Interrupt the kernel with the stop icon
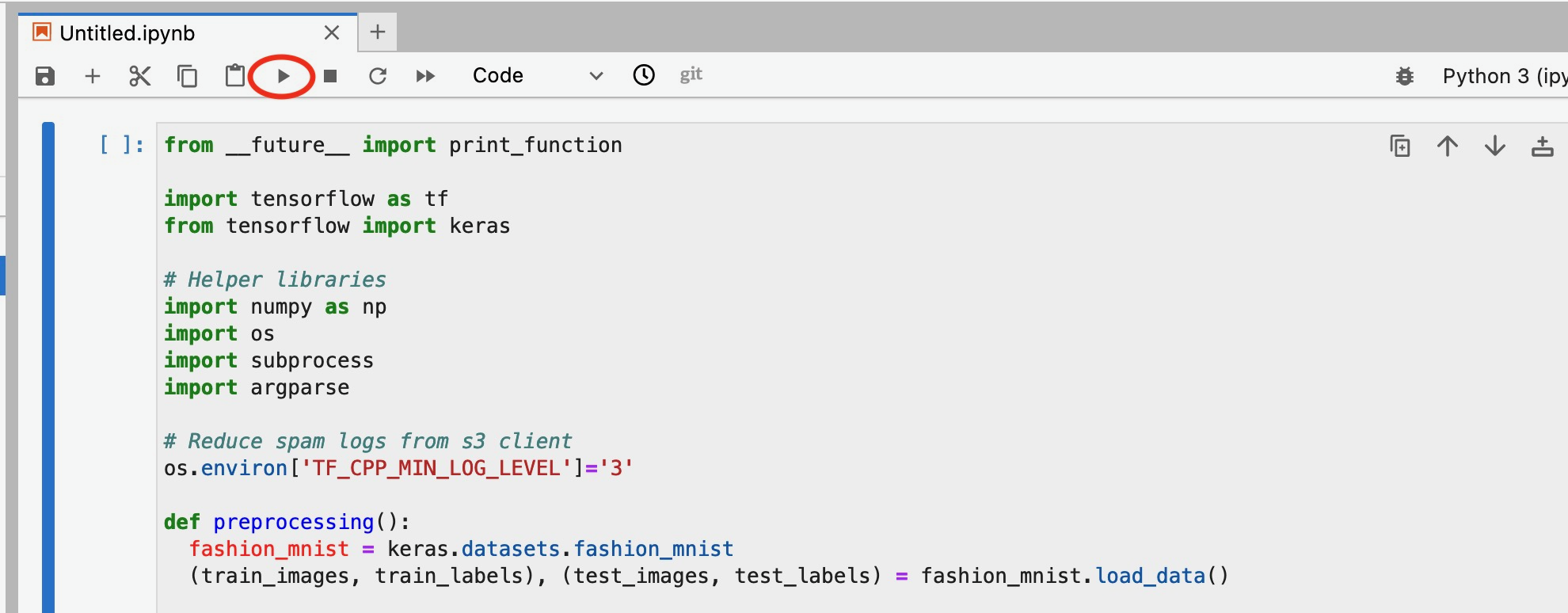 (x=331, y=76)
